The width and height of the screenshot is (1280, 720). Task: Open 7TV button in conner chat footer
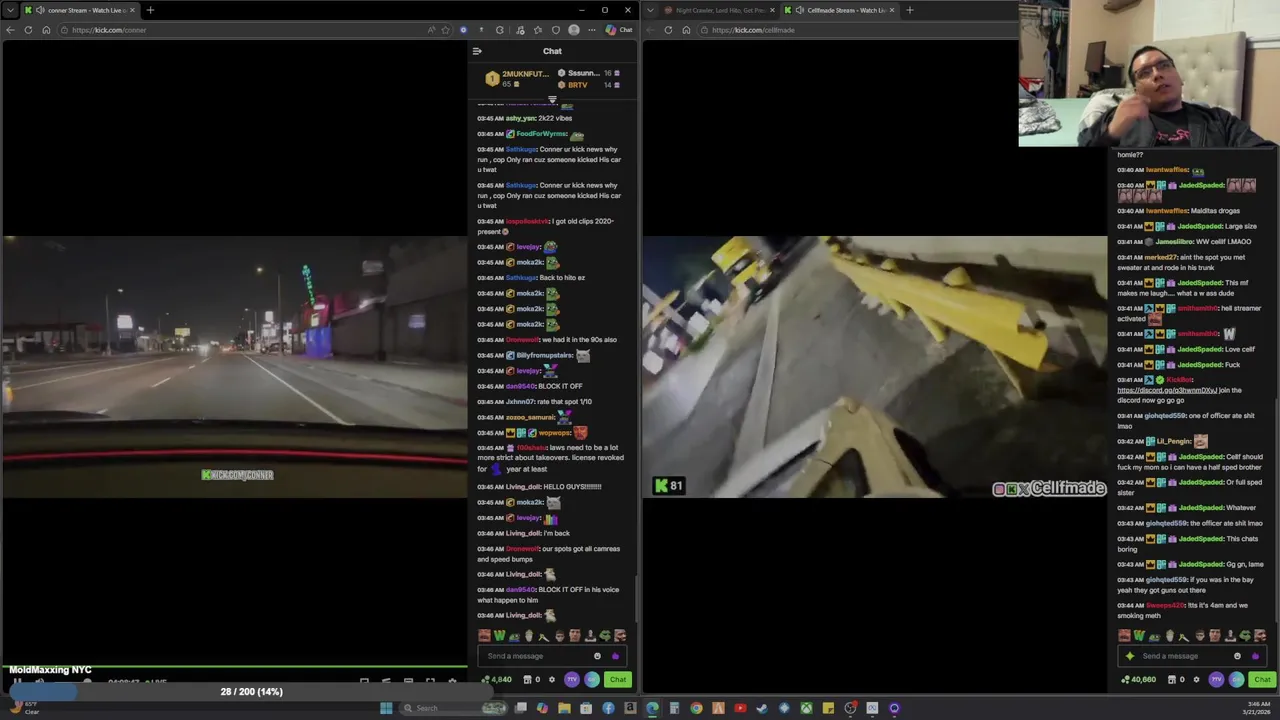click(572, 680)
